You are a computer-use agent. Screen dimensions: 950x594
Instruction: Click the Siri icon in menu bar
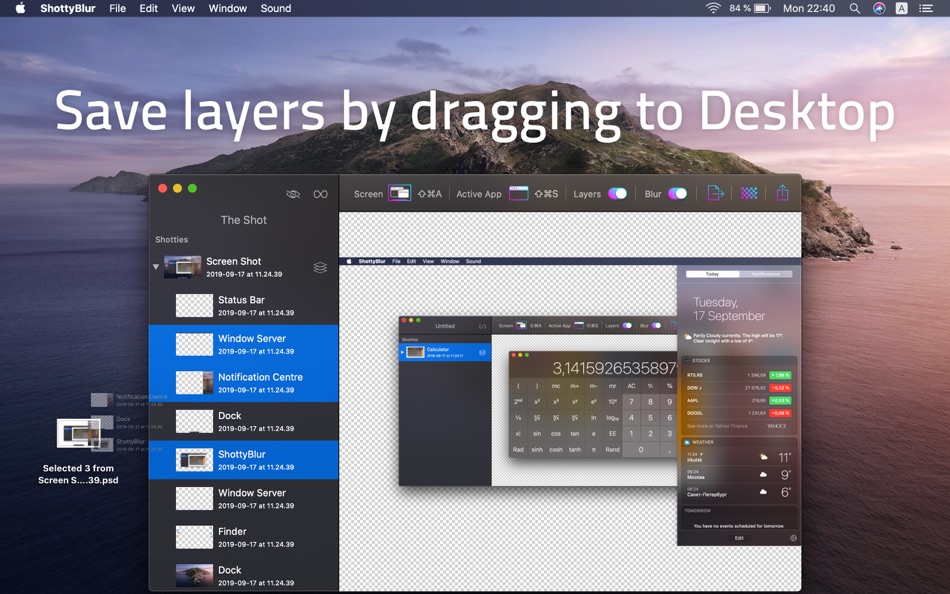879,8
